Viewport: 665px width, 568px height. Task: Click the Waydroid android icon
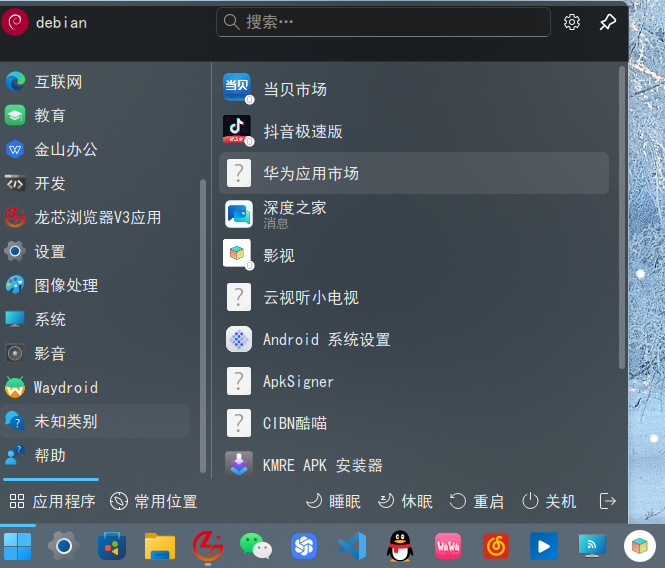[15, 387]
